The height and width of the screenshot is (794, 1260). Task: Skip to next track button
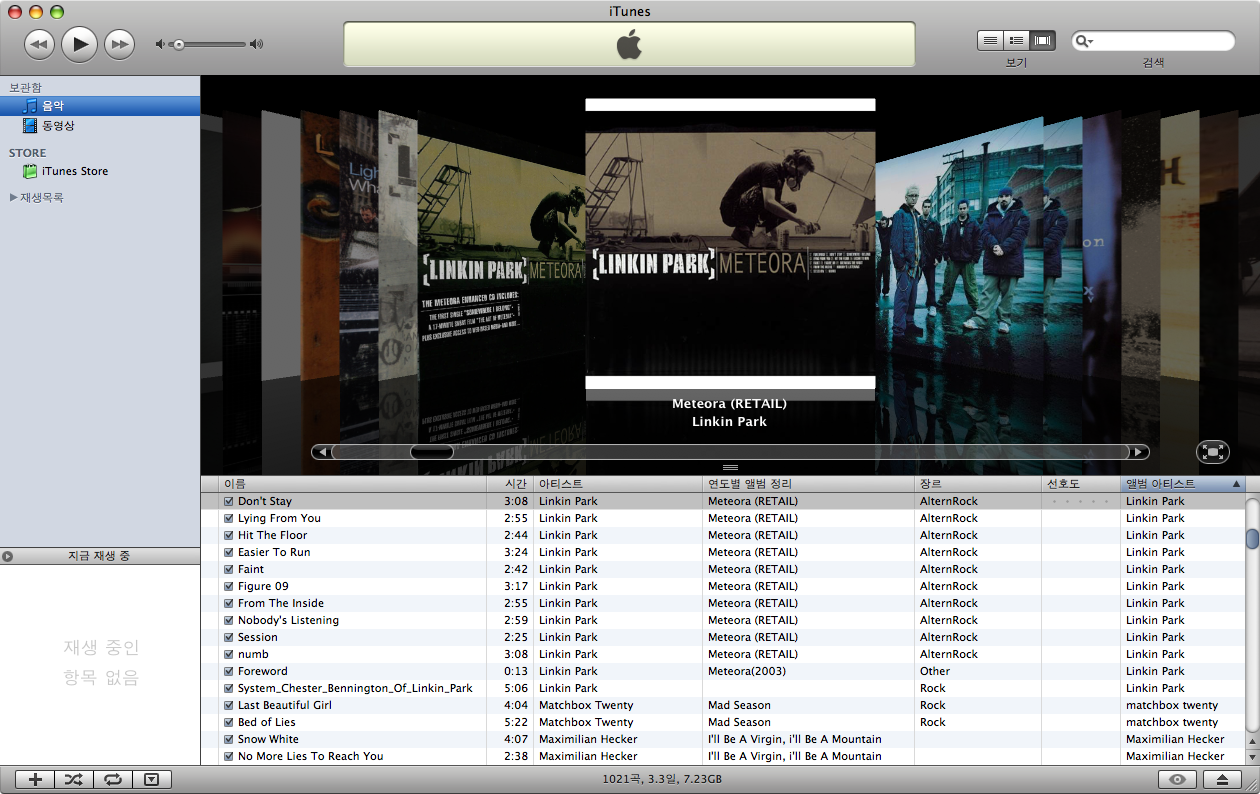click(x=119, y=43)
